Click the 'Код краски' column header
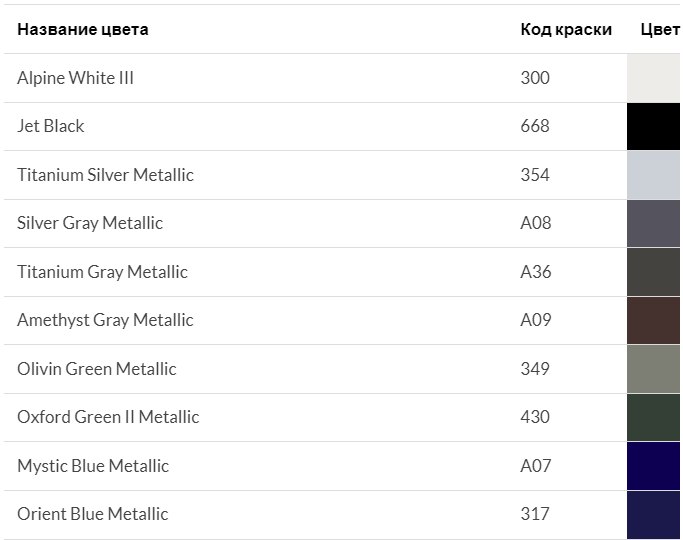683x540 pixels. (566, 29)
